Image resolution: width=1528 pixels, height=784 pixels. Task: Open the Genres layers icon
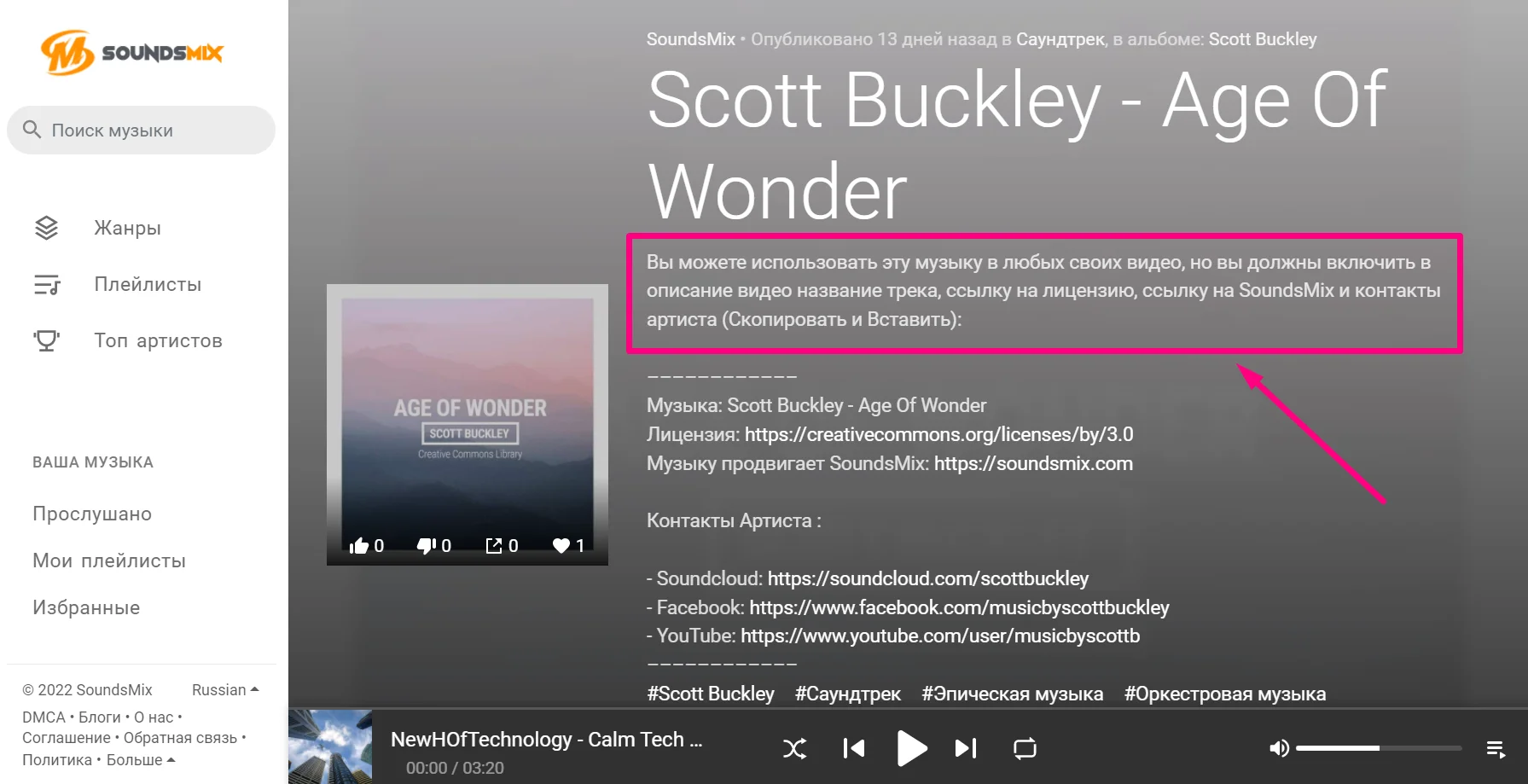point(46,228)
